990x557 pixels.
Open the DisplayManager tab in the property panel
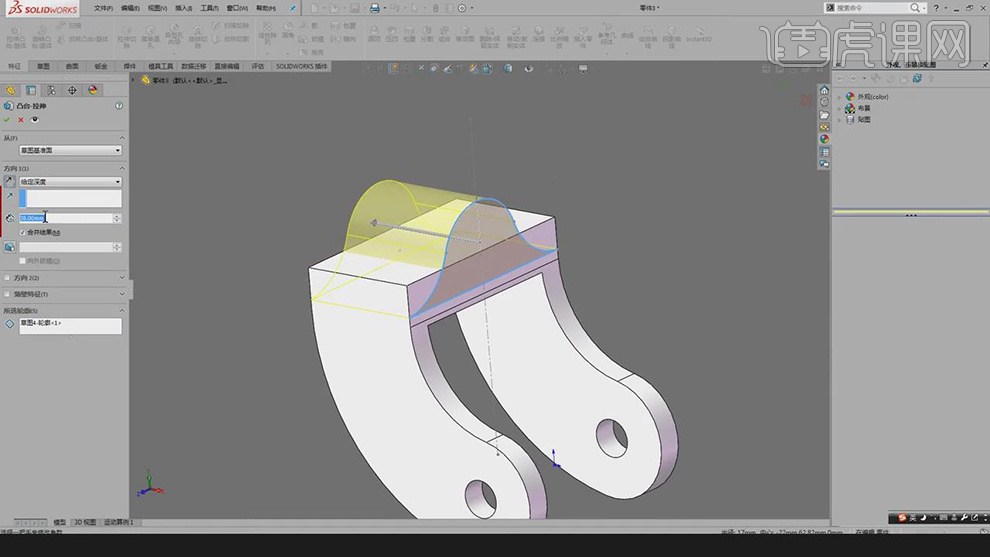93,90
